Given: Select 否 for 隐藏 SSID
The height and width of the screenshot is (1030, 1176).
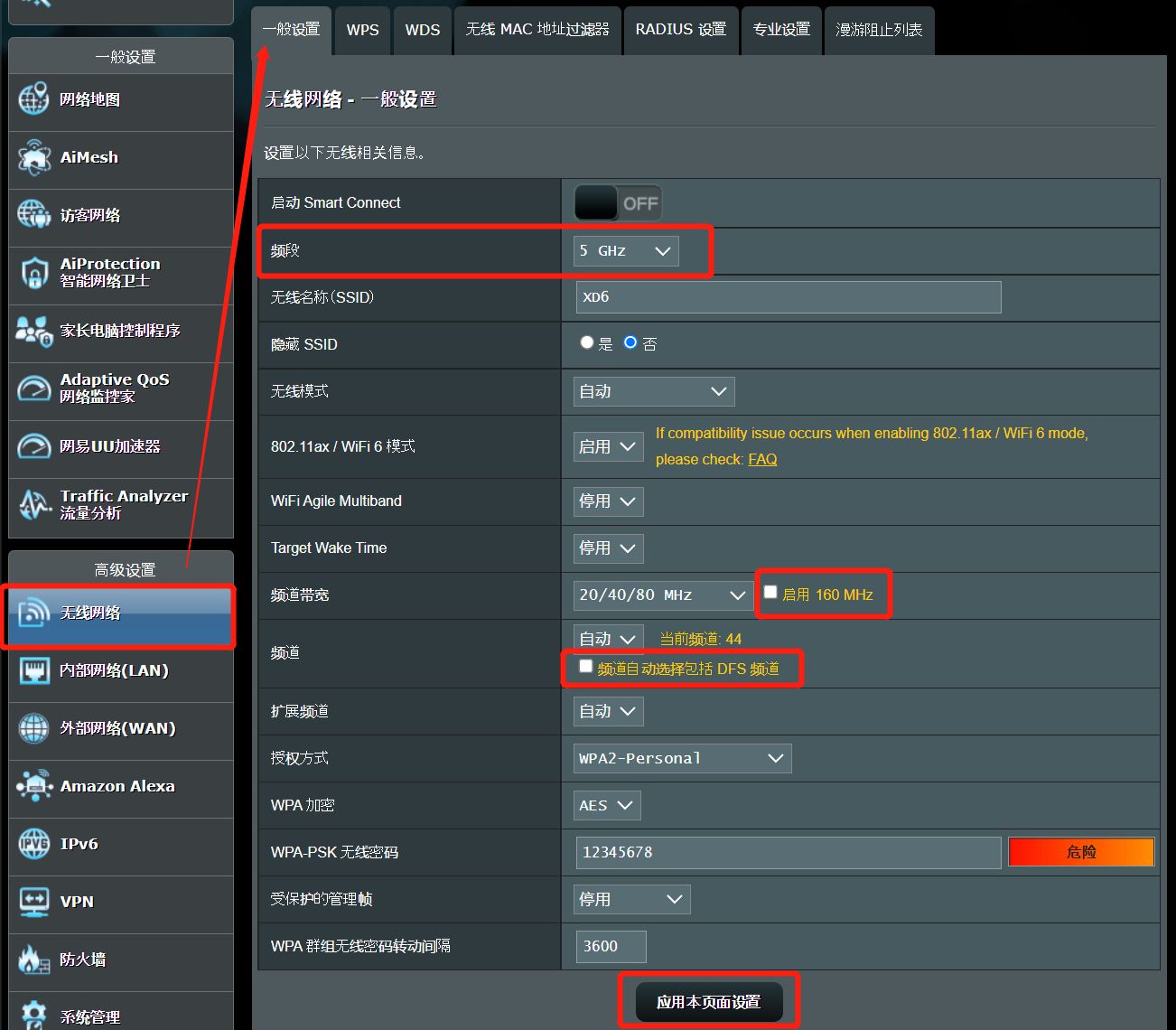Looking at the screenshot, I should coord(630,342).
